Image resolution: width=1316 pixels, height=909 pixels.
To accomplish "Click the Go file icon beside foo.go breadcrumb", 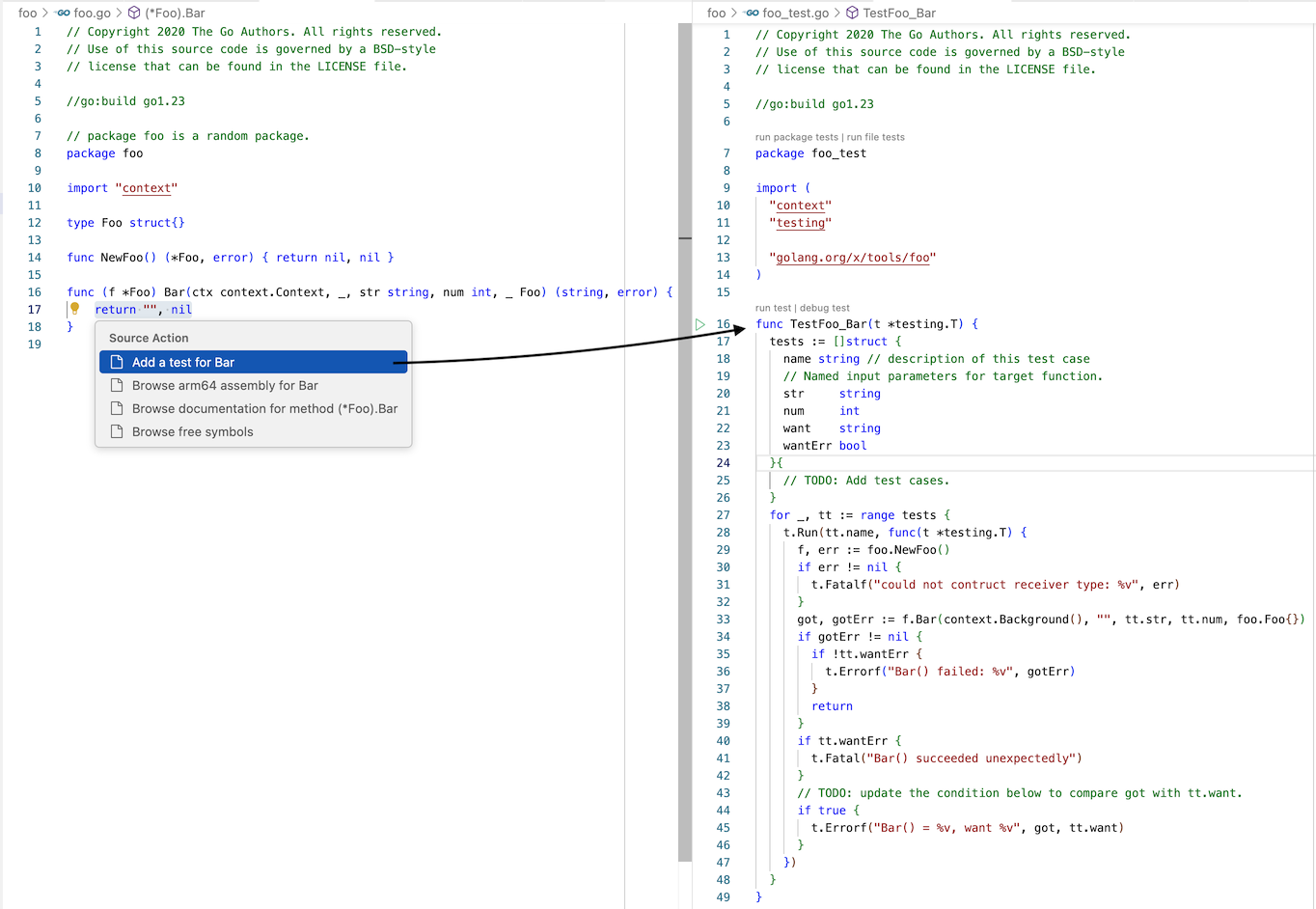I will [63, 13].
